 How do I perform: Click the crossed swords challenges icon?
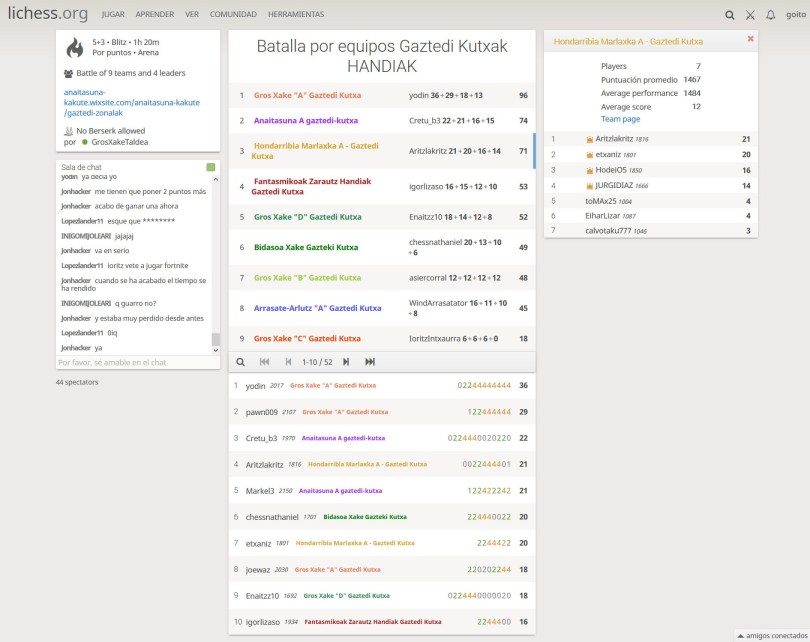(x=750, y=15)
